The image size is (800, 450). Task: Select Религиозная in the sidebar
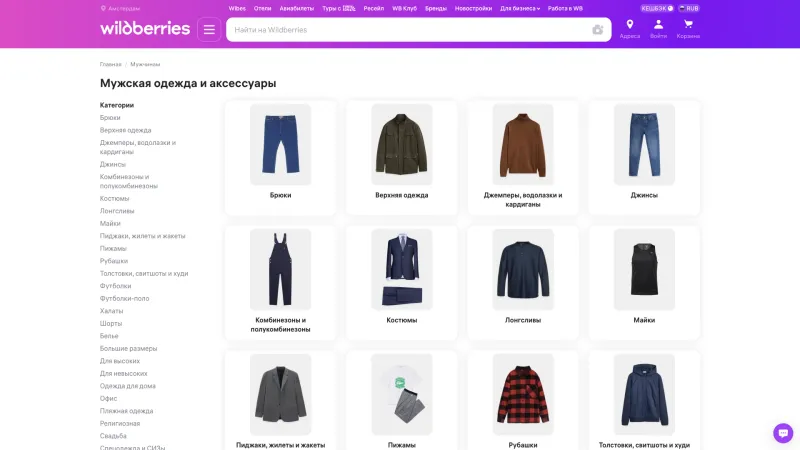120,423
